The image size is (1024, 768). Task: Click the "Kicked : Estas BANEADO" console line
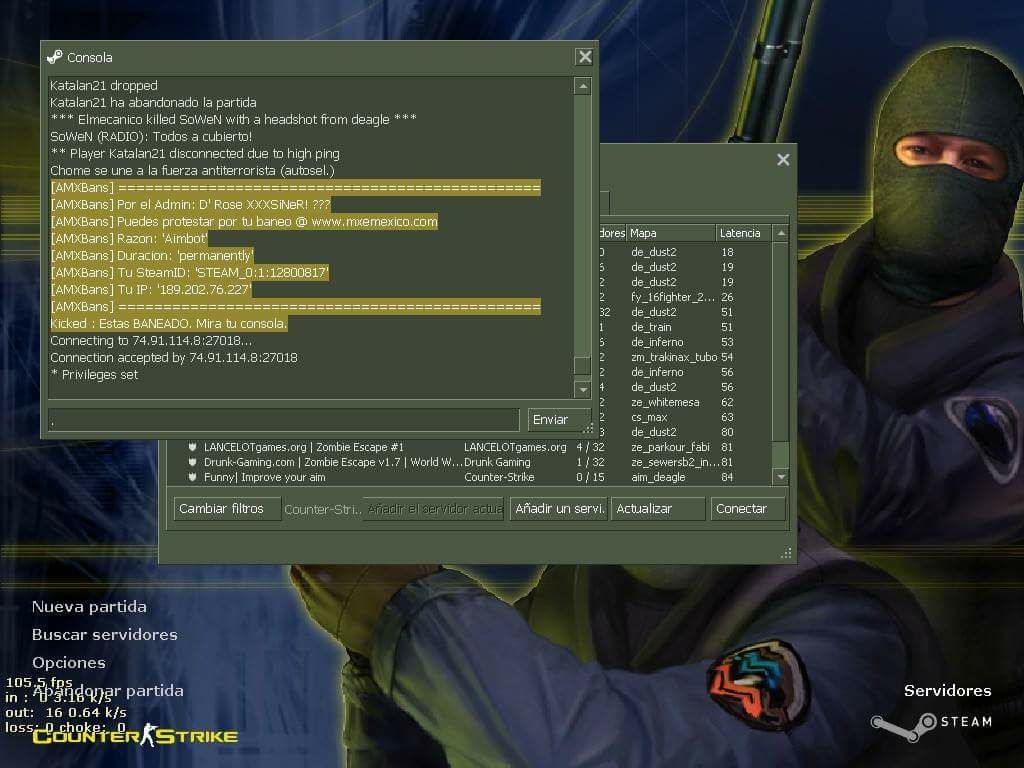[x=169, y=323]
